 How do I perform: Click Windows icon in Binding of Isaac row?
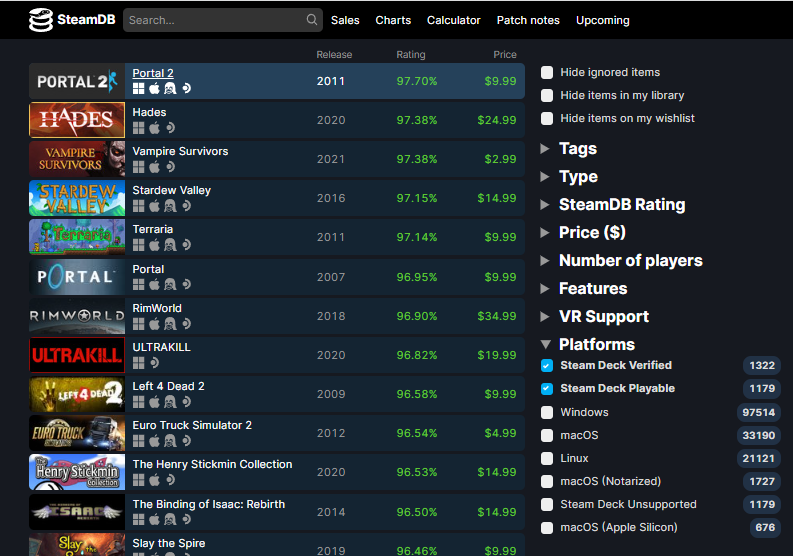click(139, 520)
